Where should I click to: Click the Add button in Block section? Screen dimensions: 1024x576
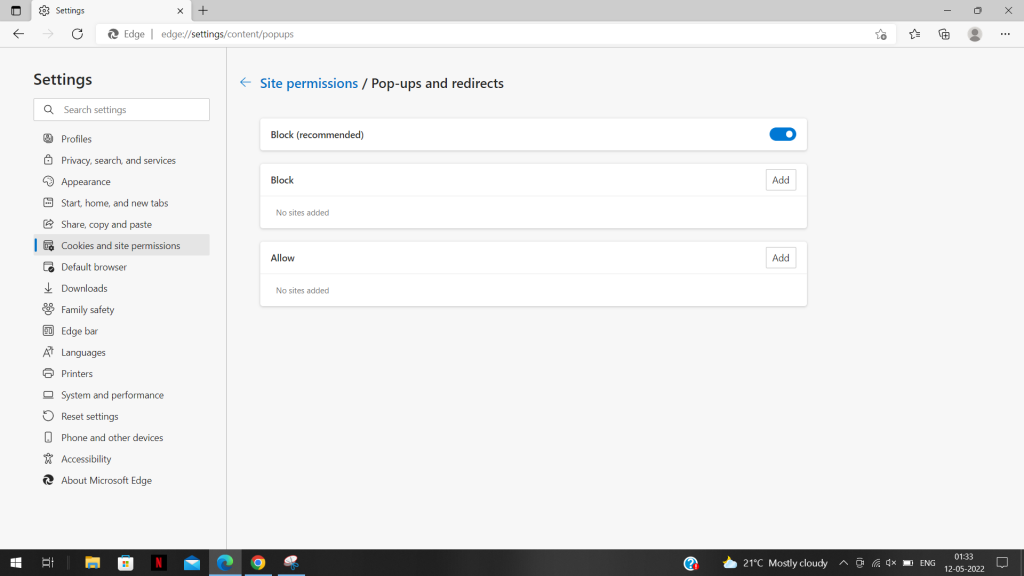(780, 180)
